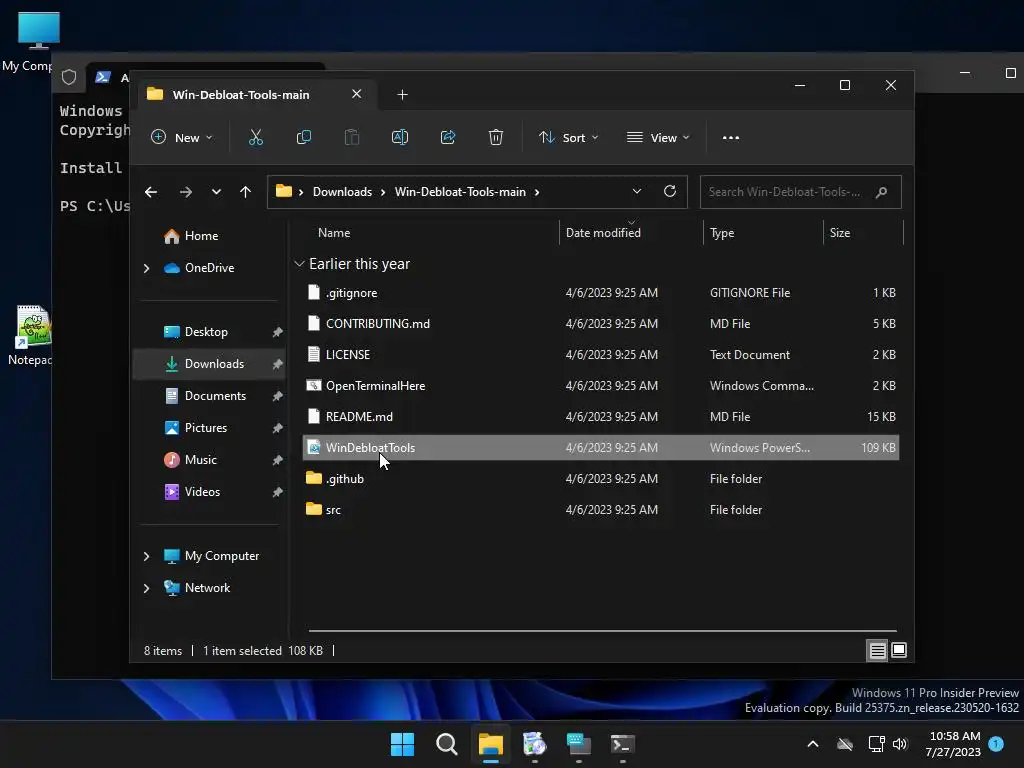
Task: Expand chevron after Win-Debloat-Tools-main breadcrumb
Action: coord(537,192)
